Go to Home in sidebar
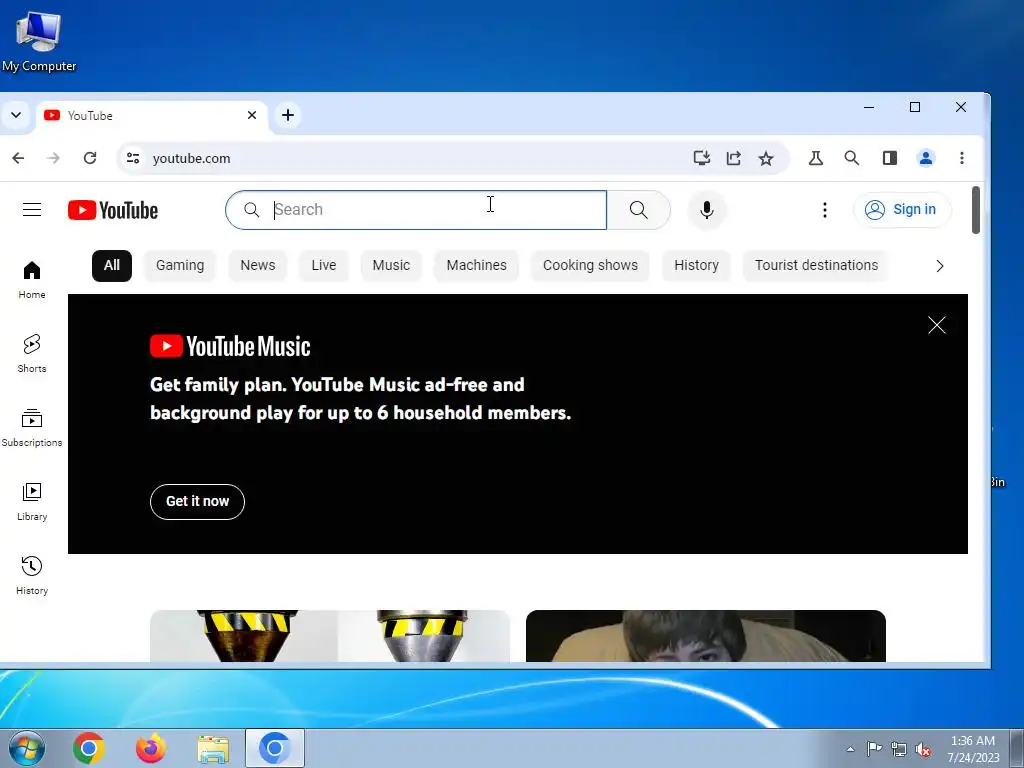This screenshot has height=768, width=1024. coord(32,280)
